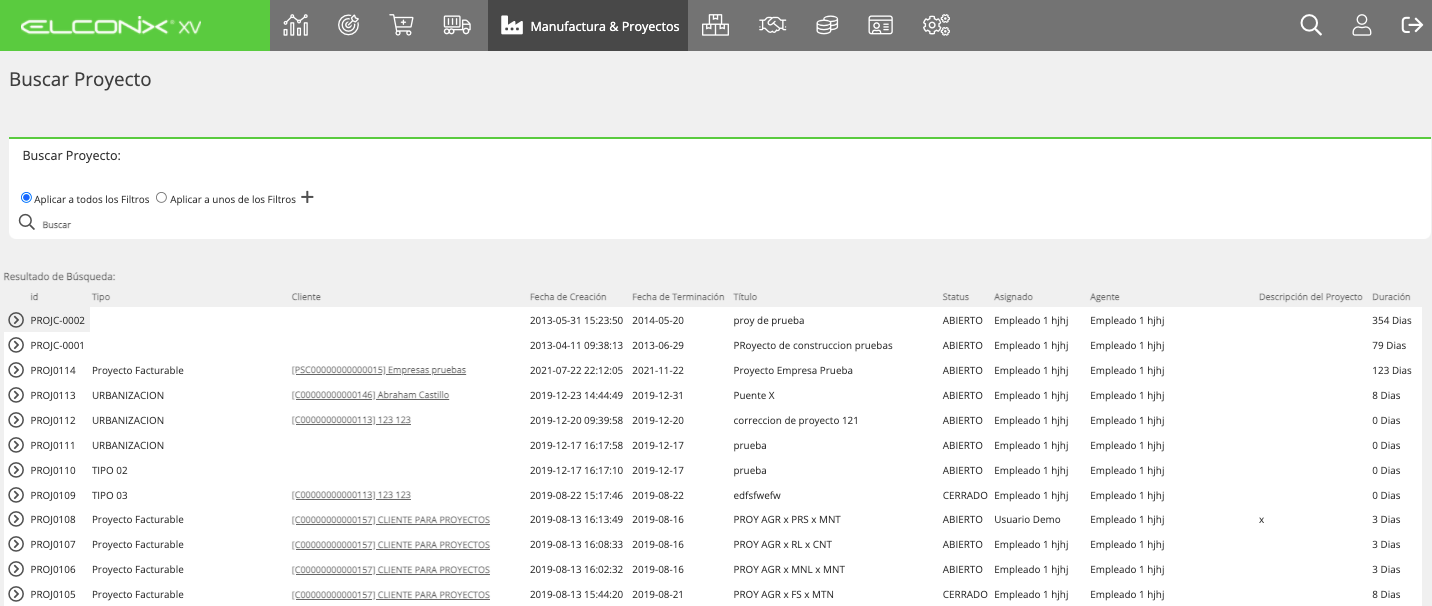Open the Abraham Castillo client link

click(370, 395)
